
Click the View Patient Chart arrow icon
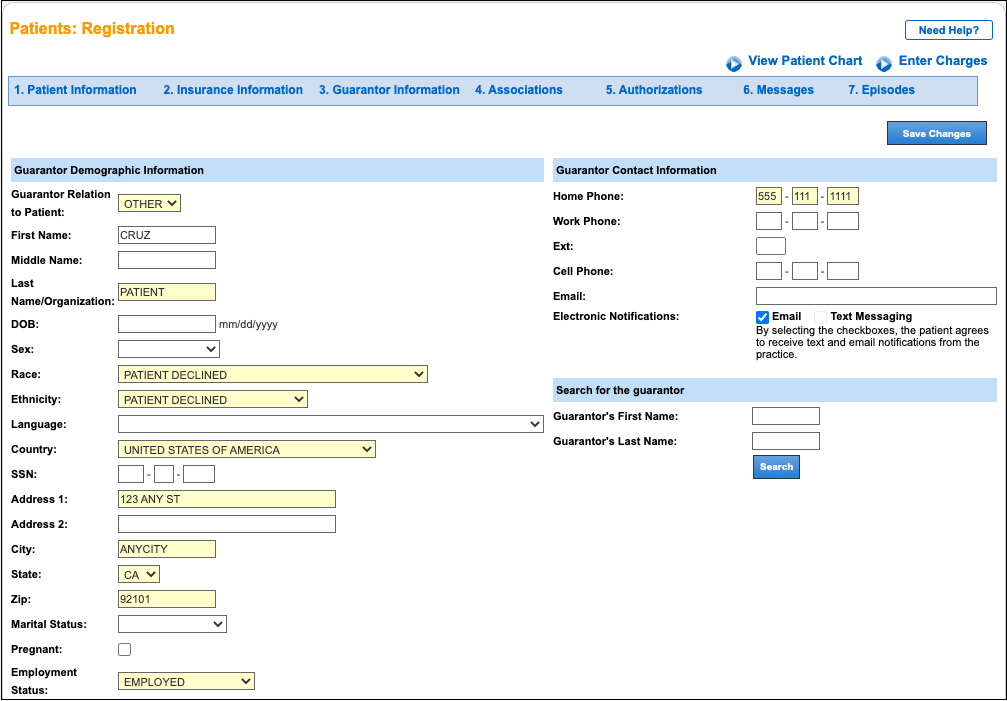[x=734, y=61]
